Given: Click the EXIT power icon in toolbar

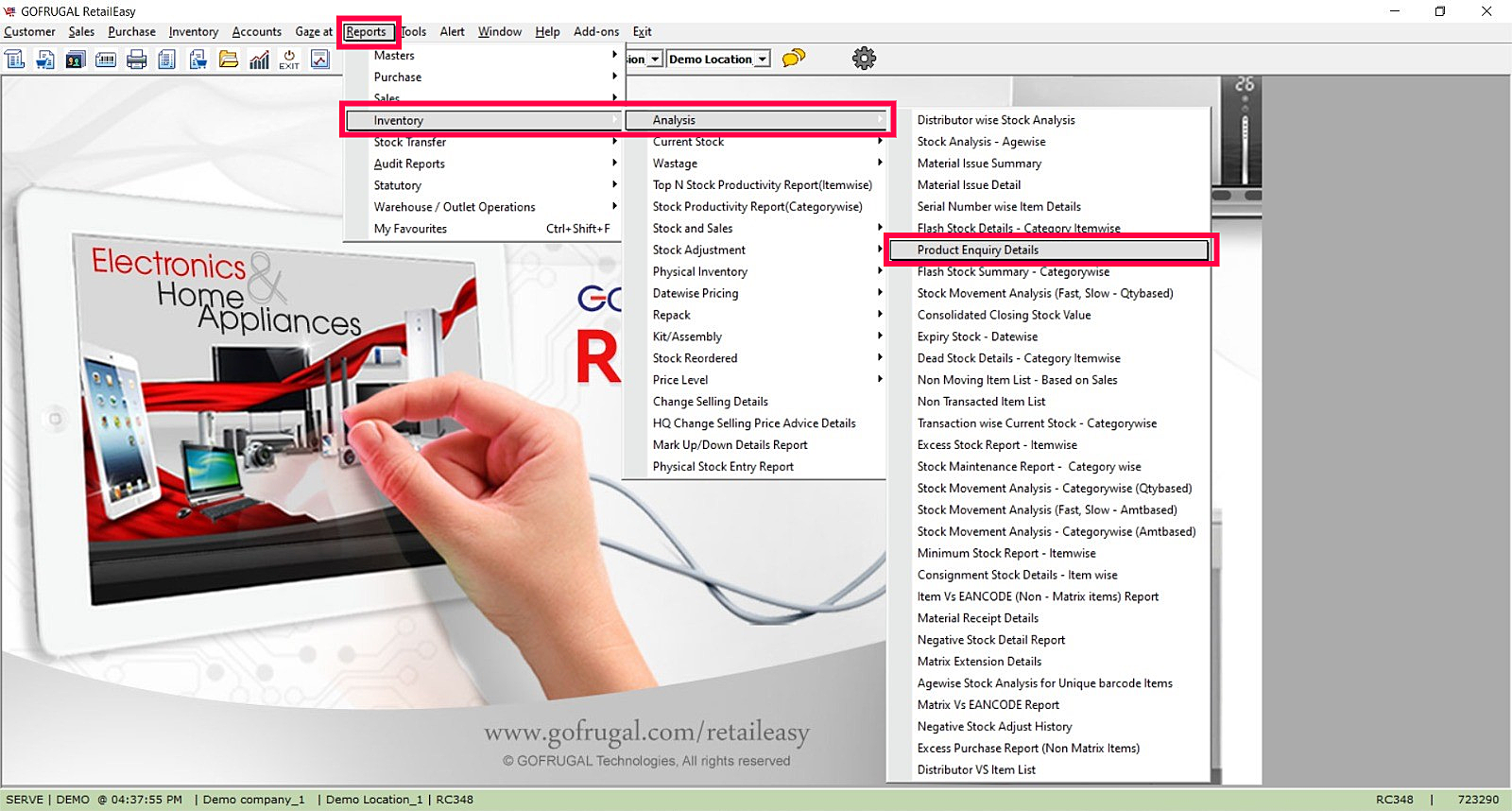Looking at the screenshot, I should (x=289, y=60).
